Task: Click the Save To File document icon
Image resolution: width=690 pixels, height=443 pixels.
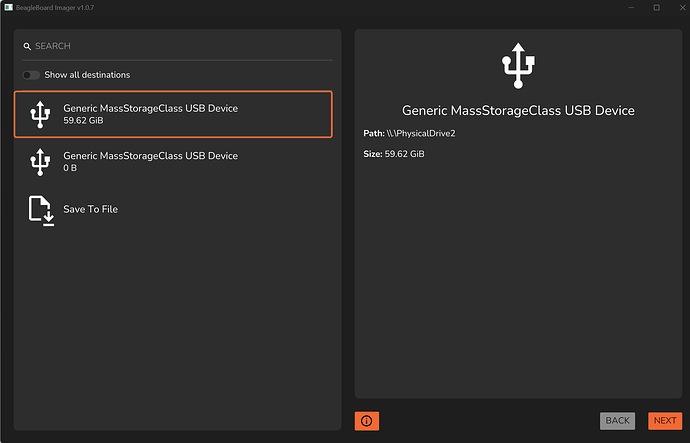Action: click(41, 211)
